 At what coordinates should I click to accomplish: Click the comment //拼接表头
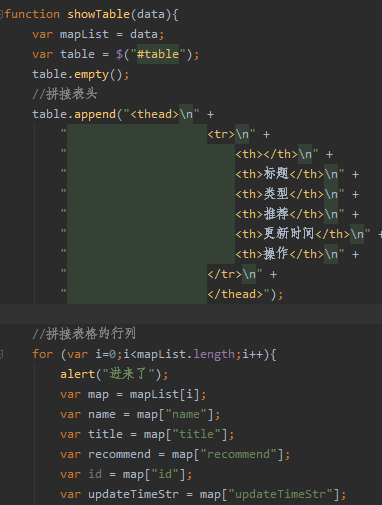click(x=65, y=94)
